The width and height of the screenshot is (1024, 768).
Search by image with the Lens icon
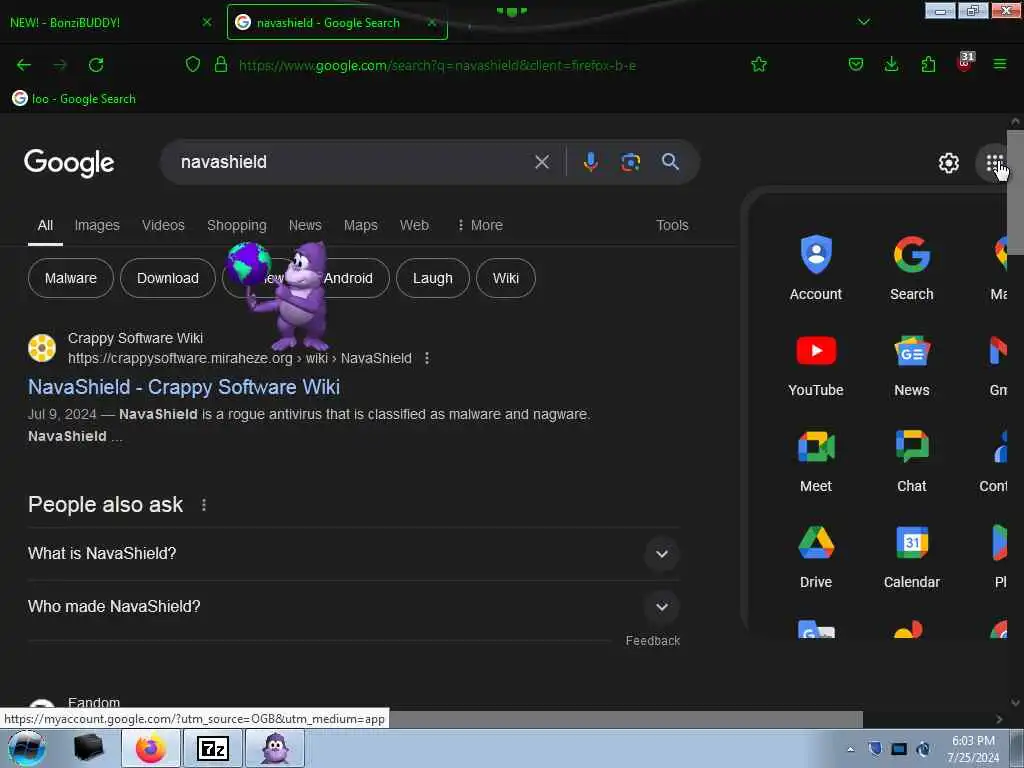tap(630, 162)
